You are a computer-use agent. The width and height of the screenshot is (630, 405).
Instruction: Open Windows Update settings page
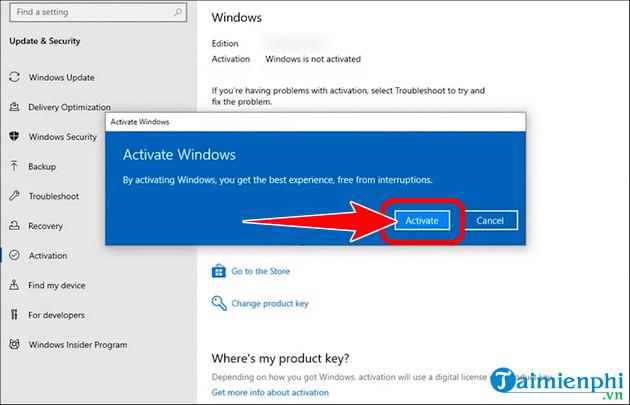pos(61,78)
